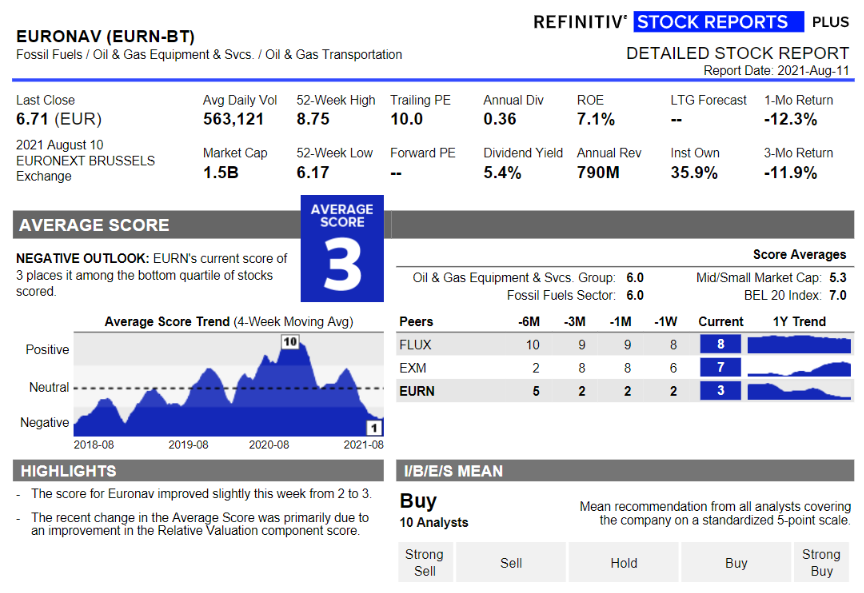864x593 pixels.
Task: Click the 3-Mo Return value -11.9%
Action: pyautogui.click(x=790, y=172)
